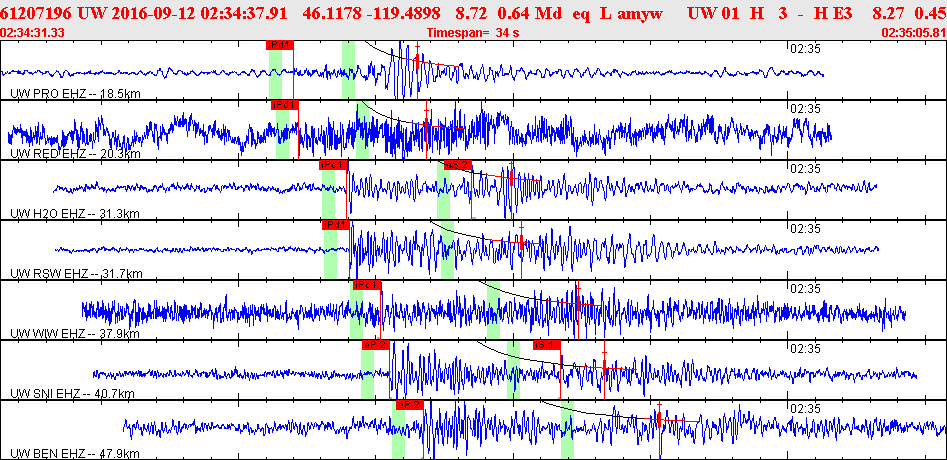Select the iPd1 pick flag on PRO trace
The width and height of the screenshot is (947, 460).
point(279,45)
